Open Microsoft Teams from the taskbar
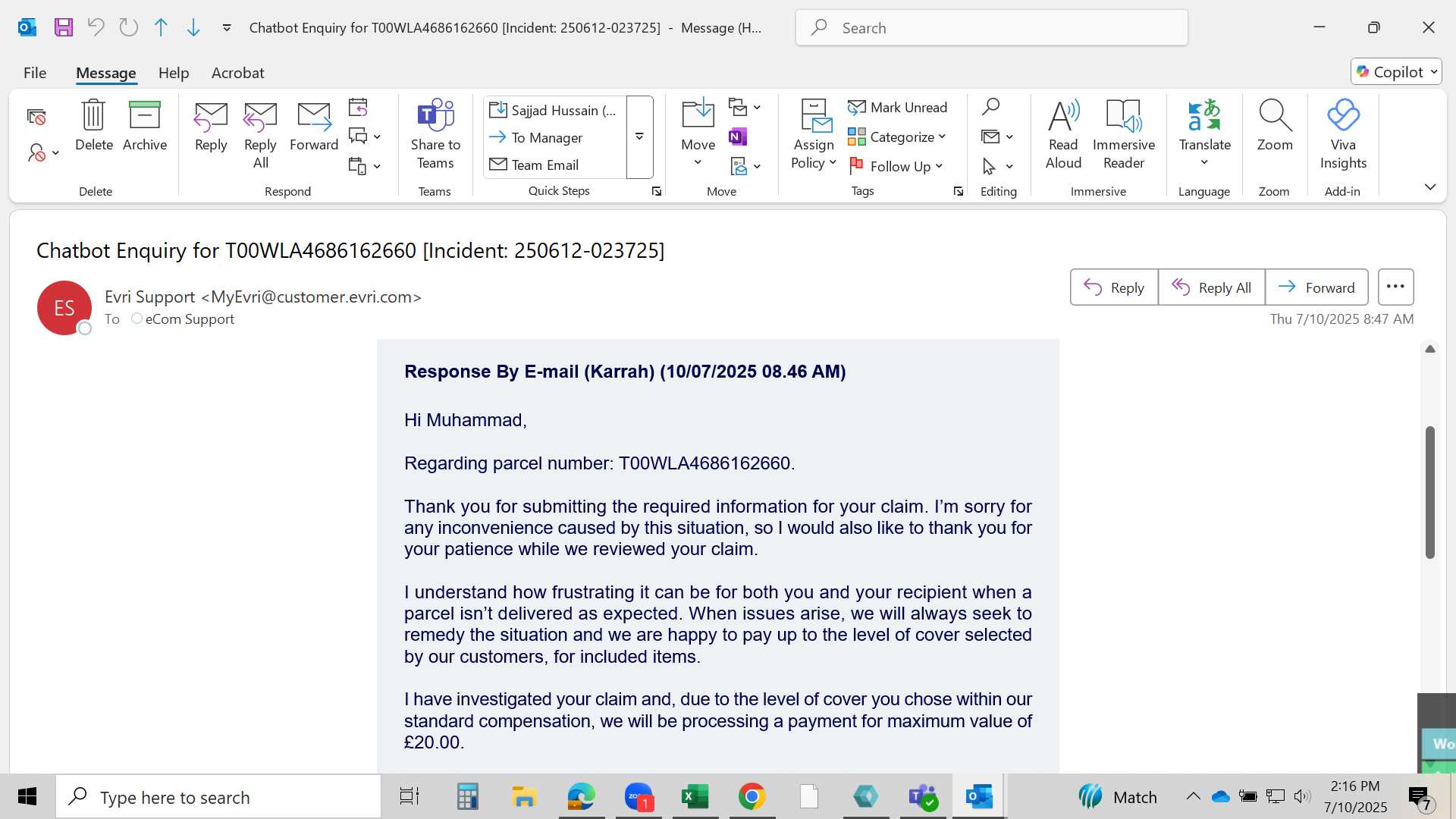This screenshot has height=819, width=1456. pos(923,796)
